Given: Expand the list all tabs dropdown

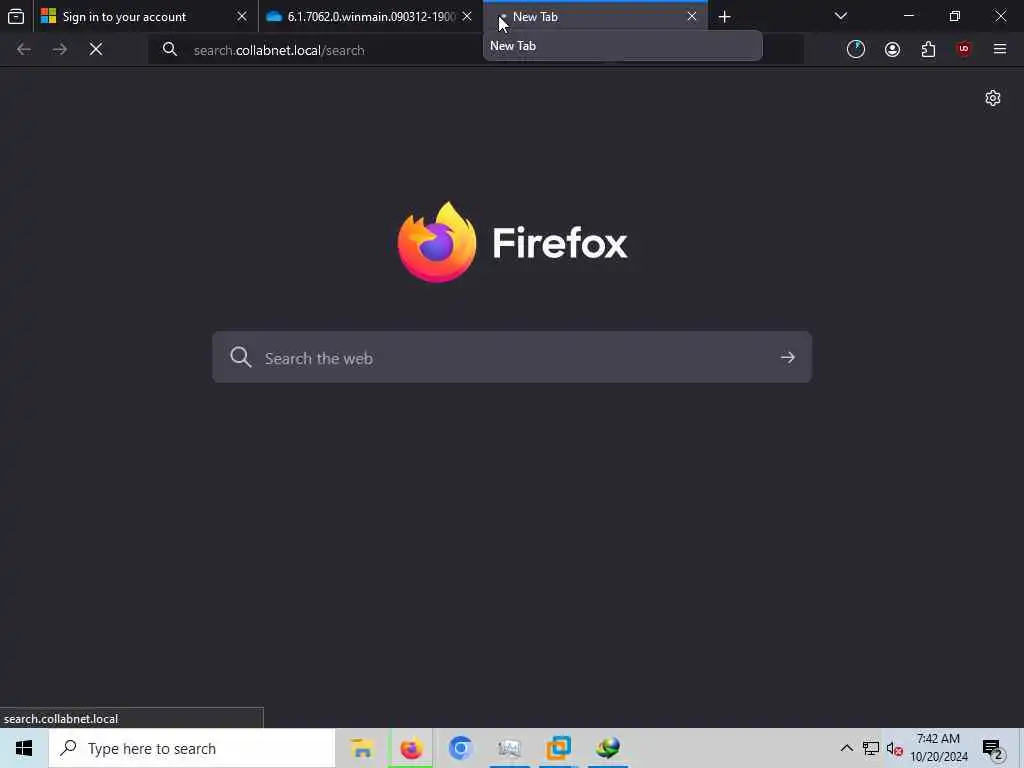Looking at the screenshot, I should (x=840, y=16).
